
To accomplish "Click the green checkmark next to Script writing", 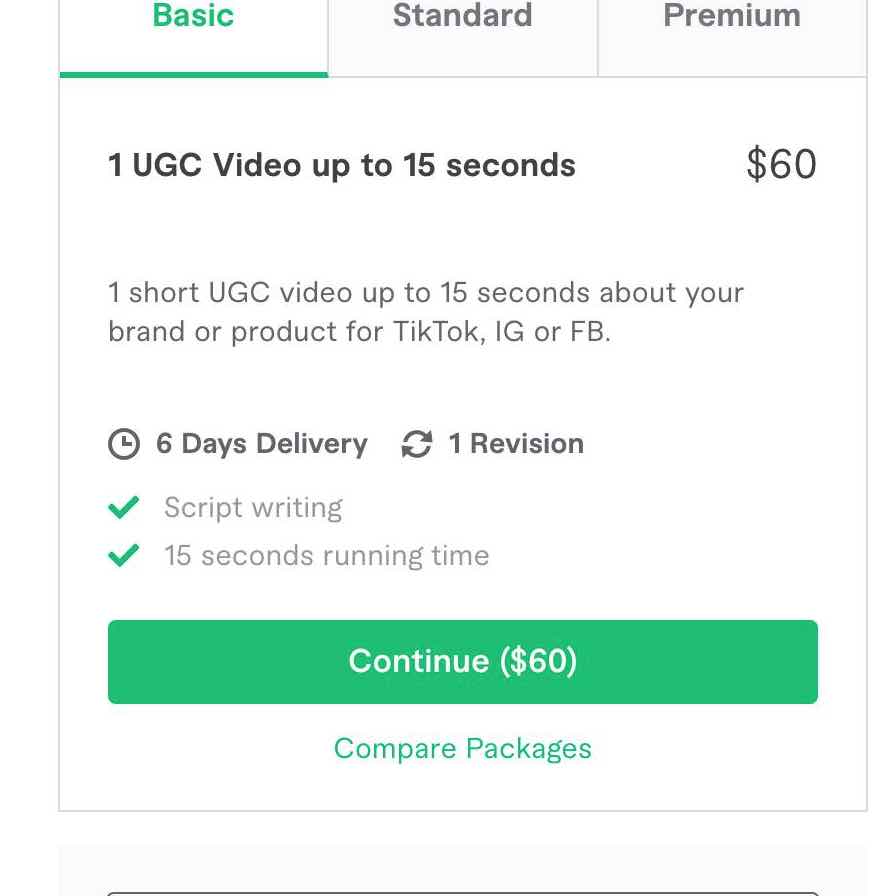I will [123, 507].
